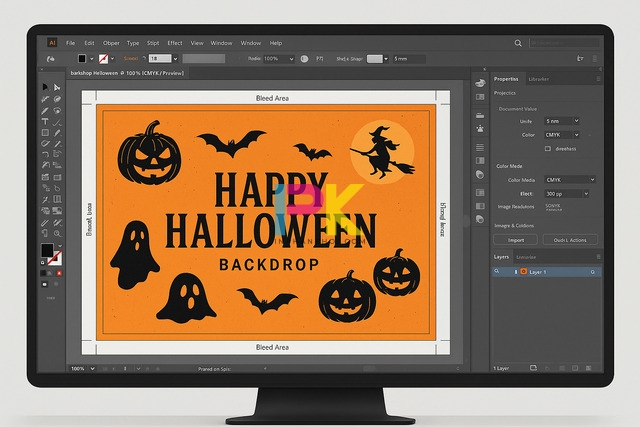
Task: Switch to the Libraries panel tab
Action: tap(538, 78)
